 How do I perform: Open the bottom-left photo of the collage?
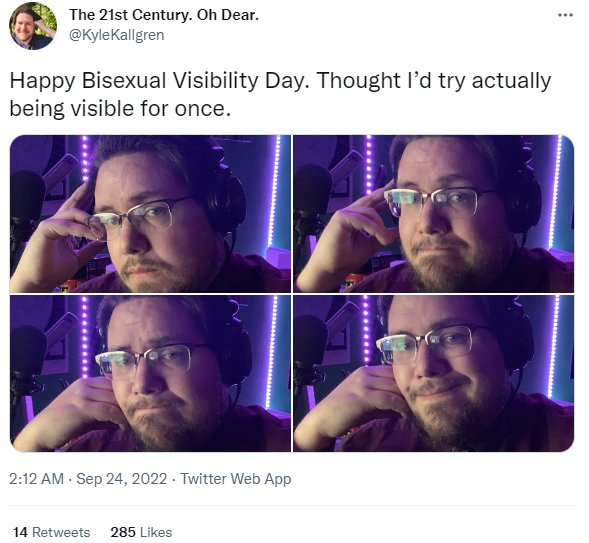pos(150,373)
